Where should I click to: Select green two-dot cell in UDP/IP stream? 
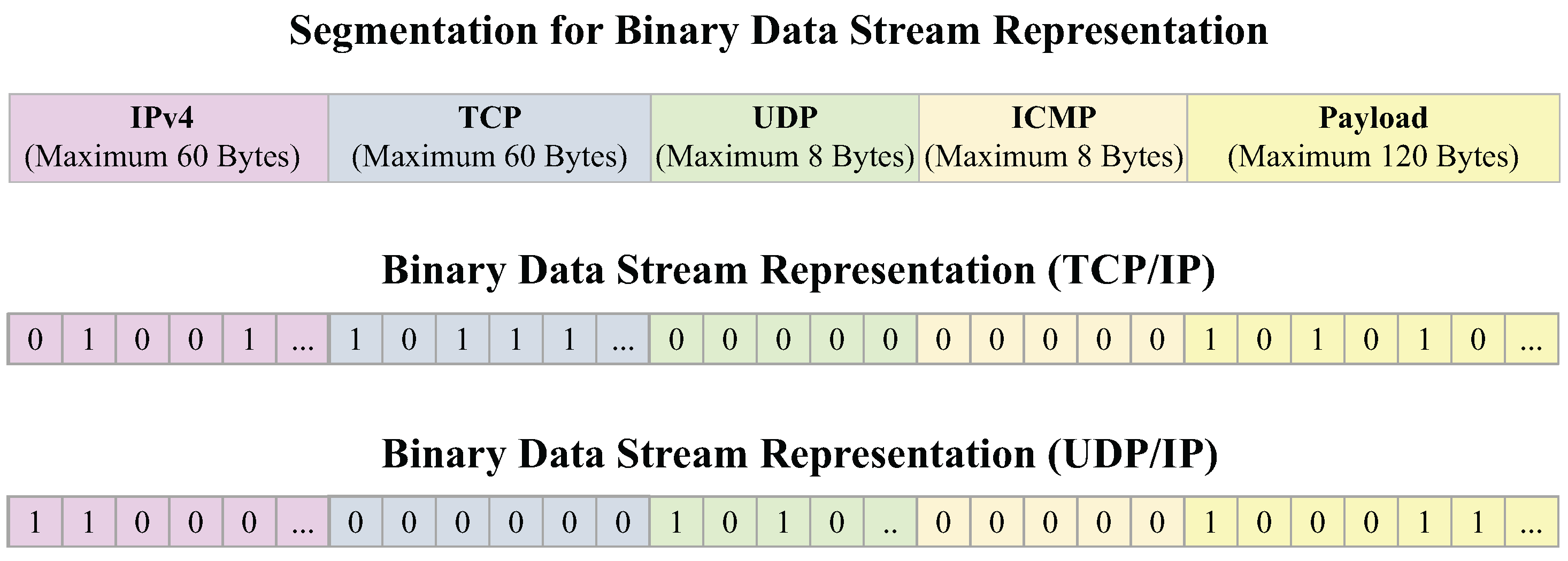click(x=890, y=522)
